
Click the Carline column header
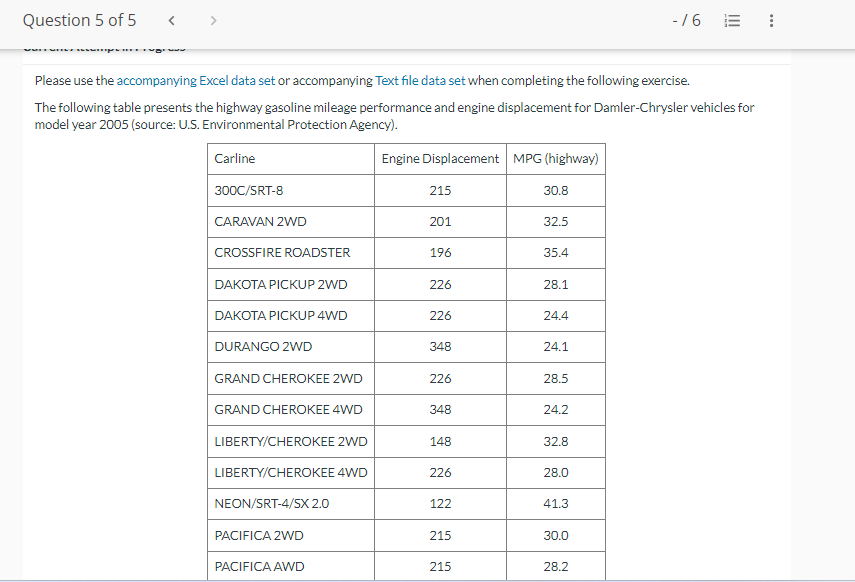click(x=291, y=159)
